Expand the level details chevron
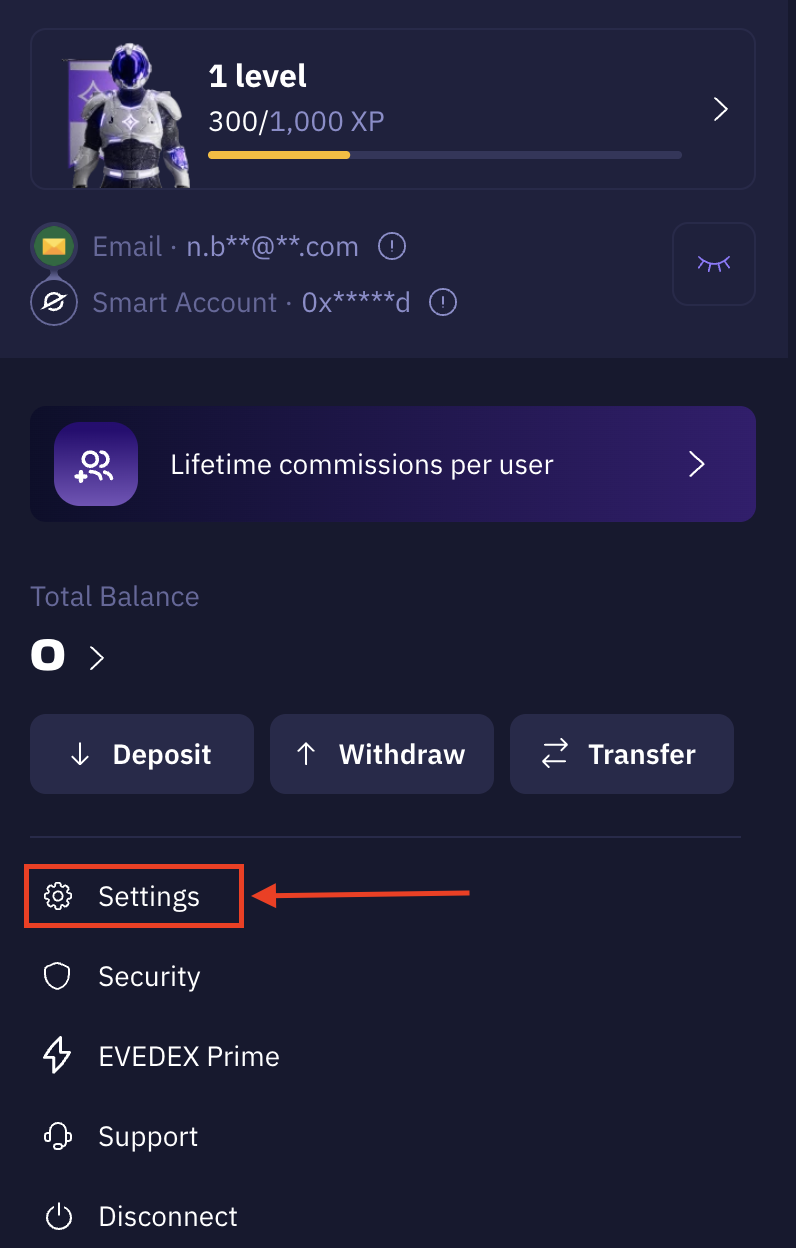The image size is (796, 1248). (720, 109)
